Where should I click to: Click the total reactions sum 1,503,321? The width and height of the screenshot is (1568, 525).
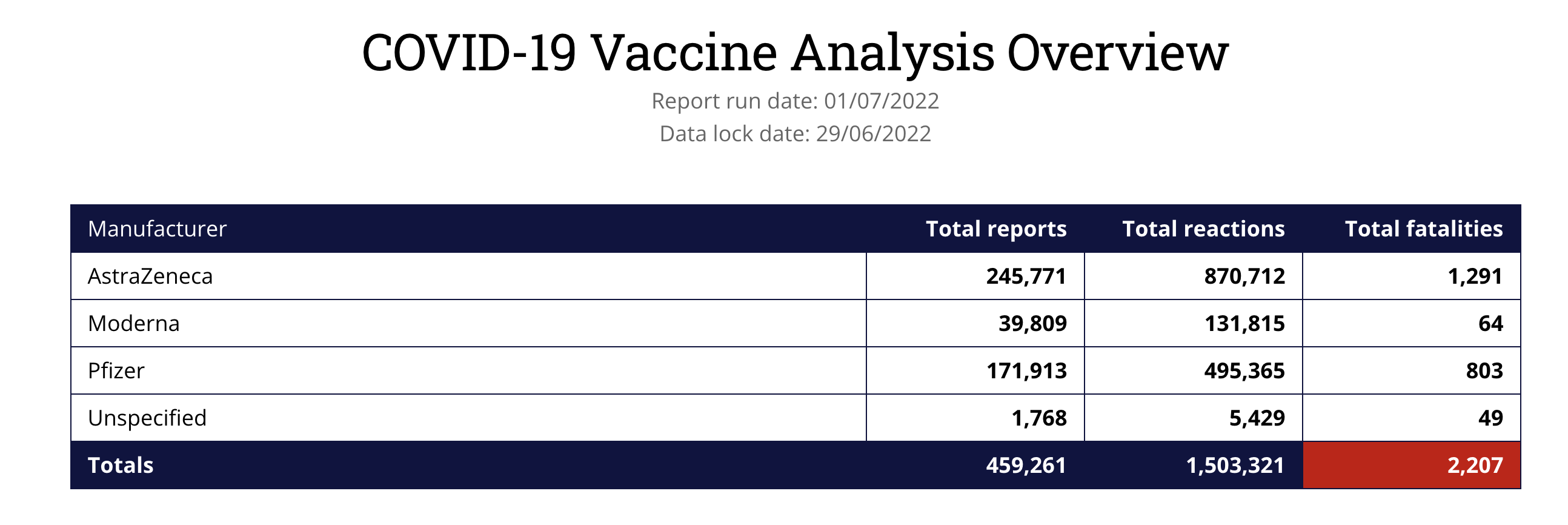1234,466
